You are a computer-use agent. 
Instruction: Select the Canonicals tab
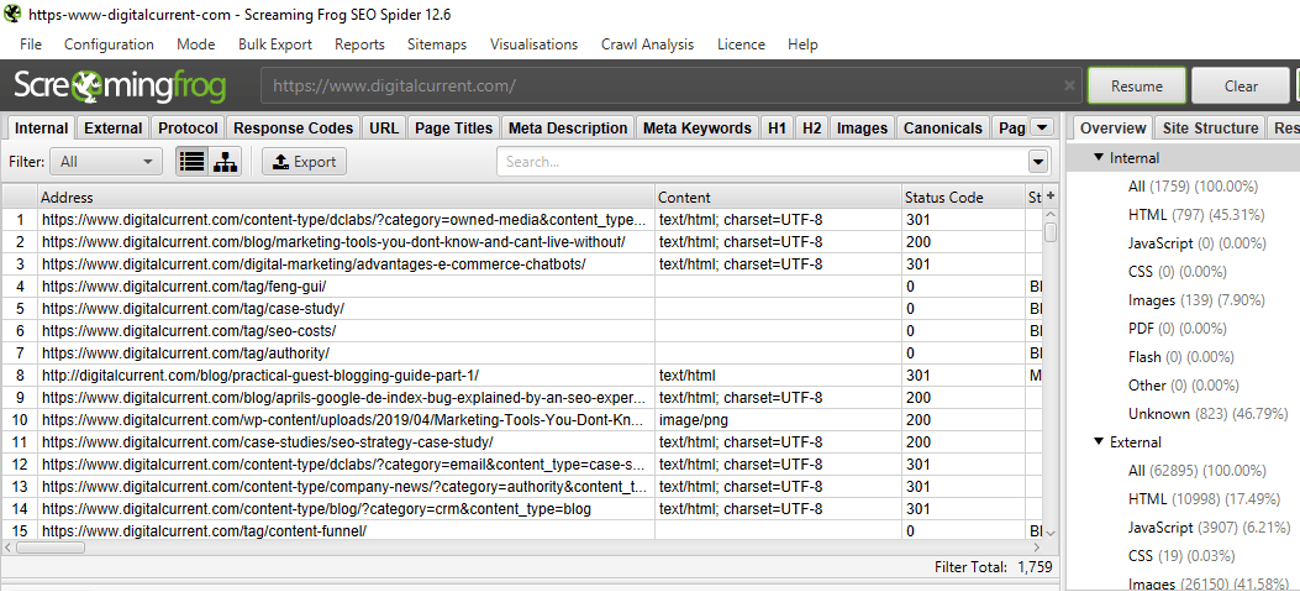point(943,128)
